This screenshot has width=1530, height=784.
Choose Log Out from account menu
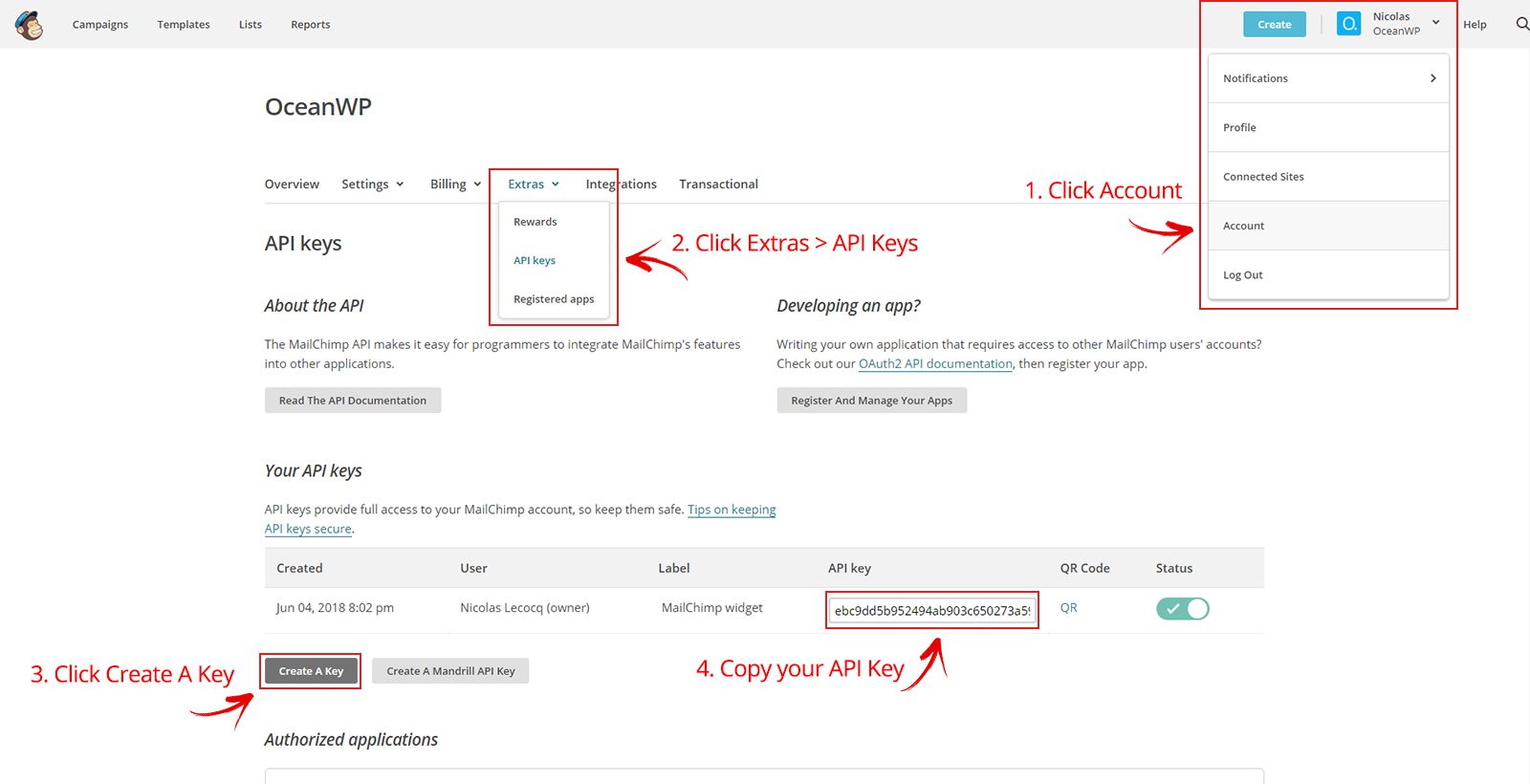[x=1328, y=274]
